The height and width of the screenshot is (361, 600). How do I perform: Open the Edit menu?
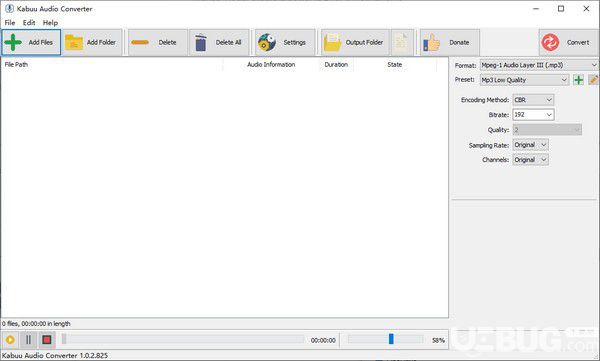[29, 23]
